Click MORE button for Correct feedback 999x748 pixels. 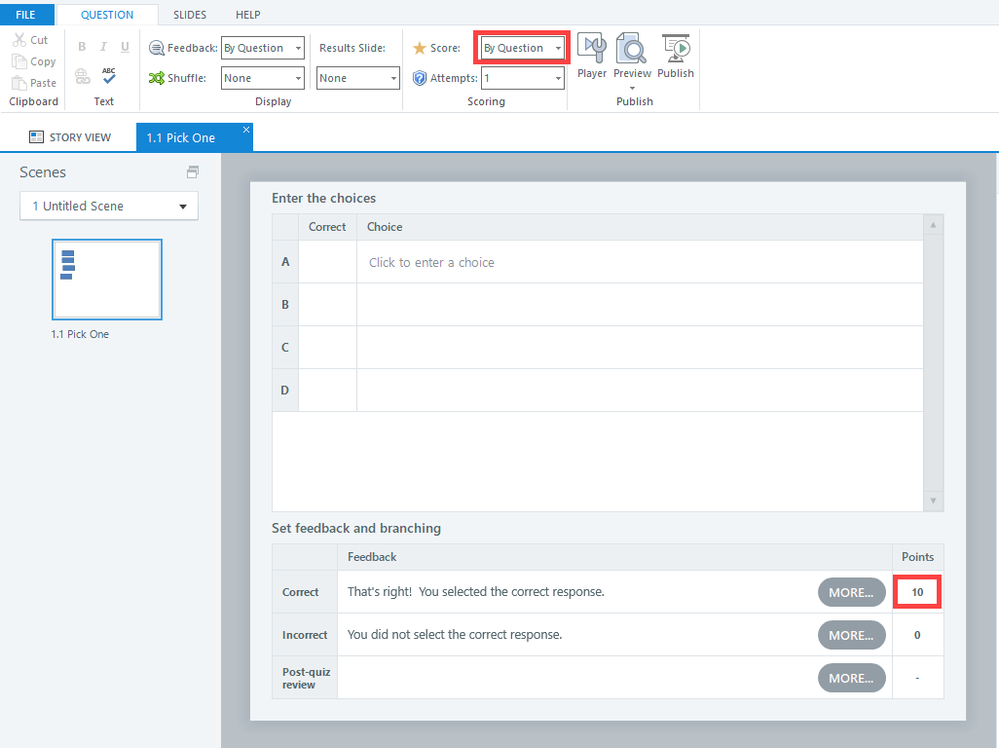point(851,592)
